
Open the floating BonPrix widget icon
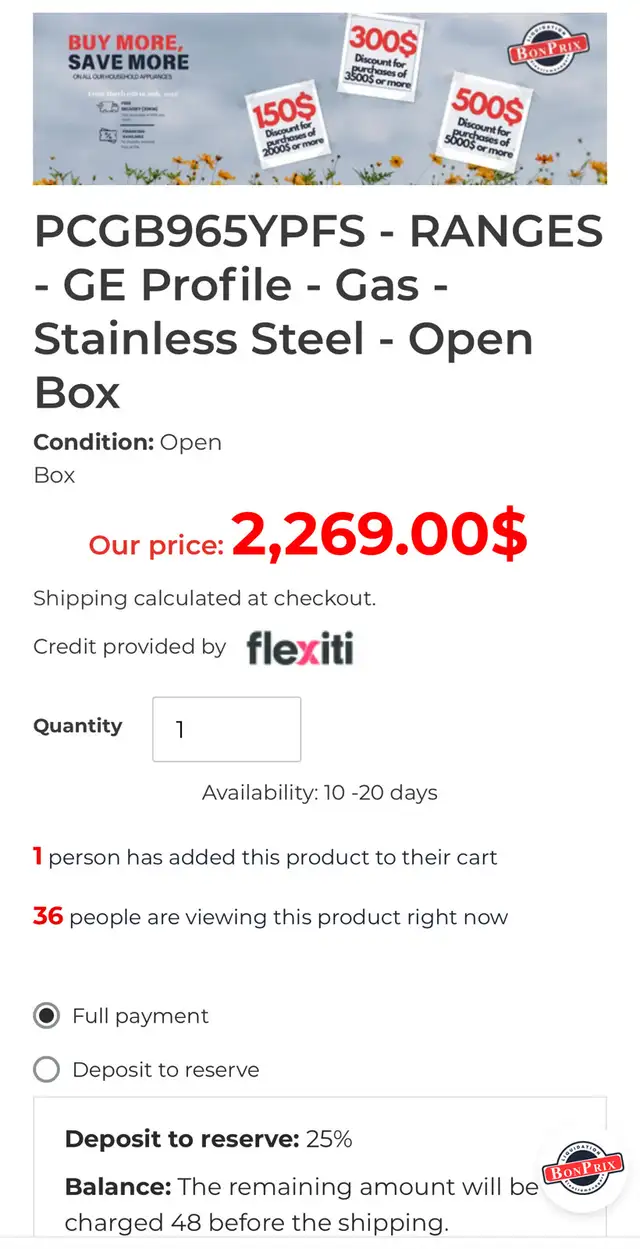click(583, 1169)
